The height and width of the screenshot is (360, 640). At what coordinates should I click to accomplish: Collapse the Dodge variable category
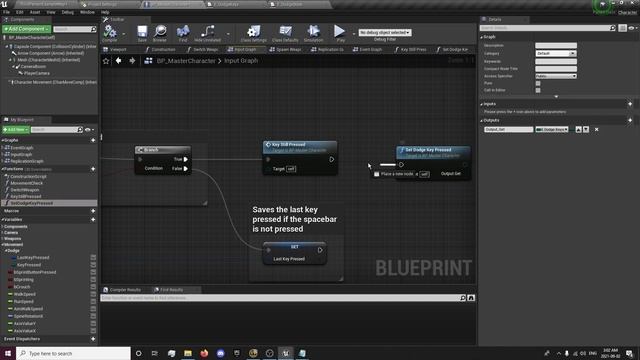pyautogui.click(x=6, y=251)
